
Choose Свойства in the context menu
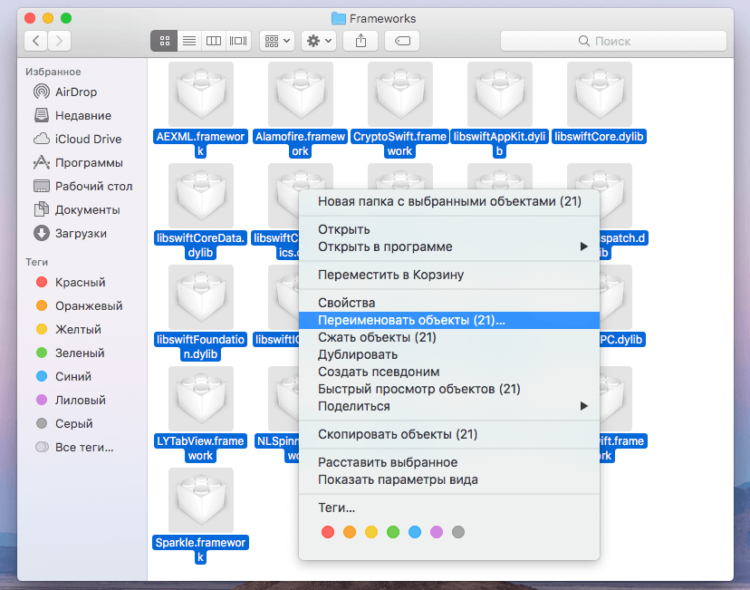pyautogui.click(x=449, y=303)
